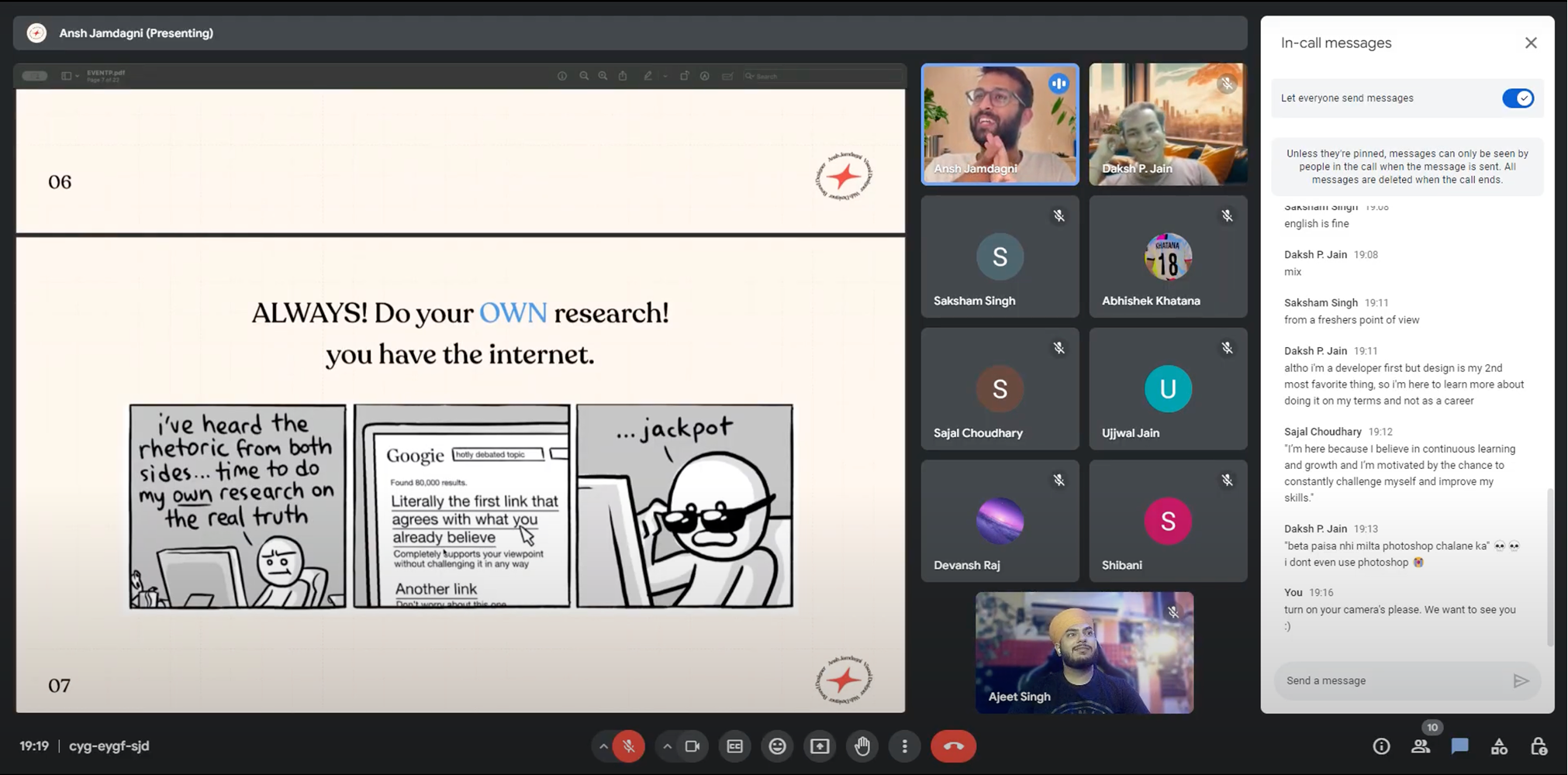Click the send message arrow

click(1521, 680)
